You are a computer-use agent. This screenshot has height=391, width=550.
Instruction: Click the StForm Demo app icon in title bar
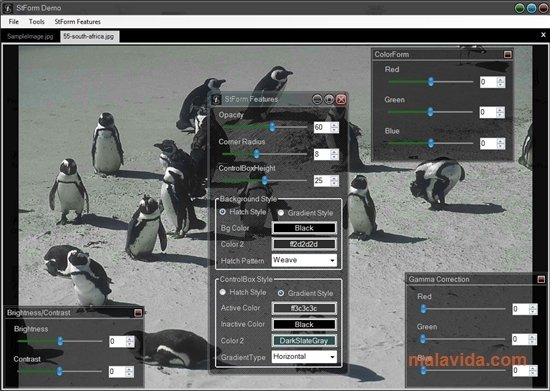click(8, 8)
